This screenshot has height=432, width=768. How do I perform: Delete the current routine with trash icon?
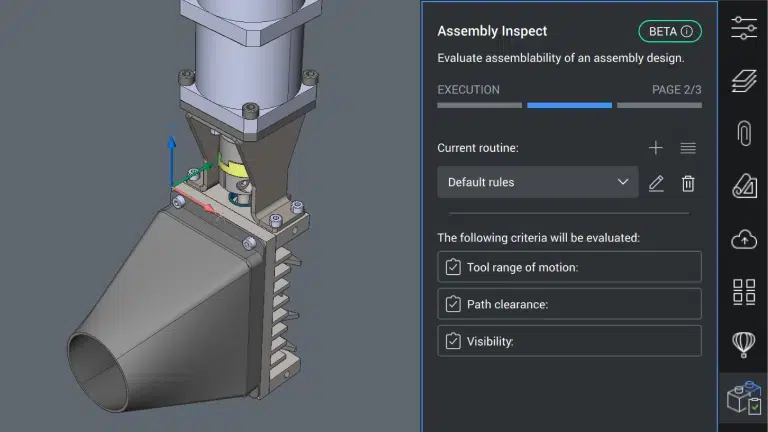[x=688, y=183]
